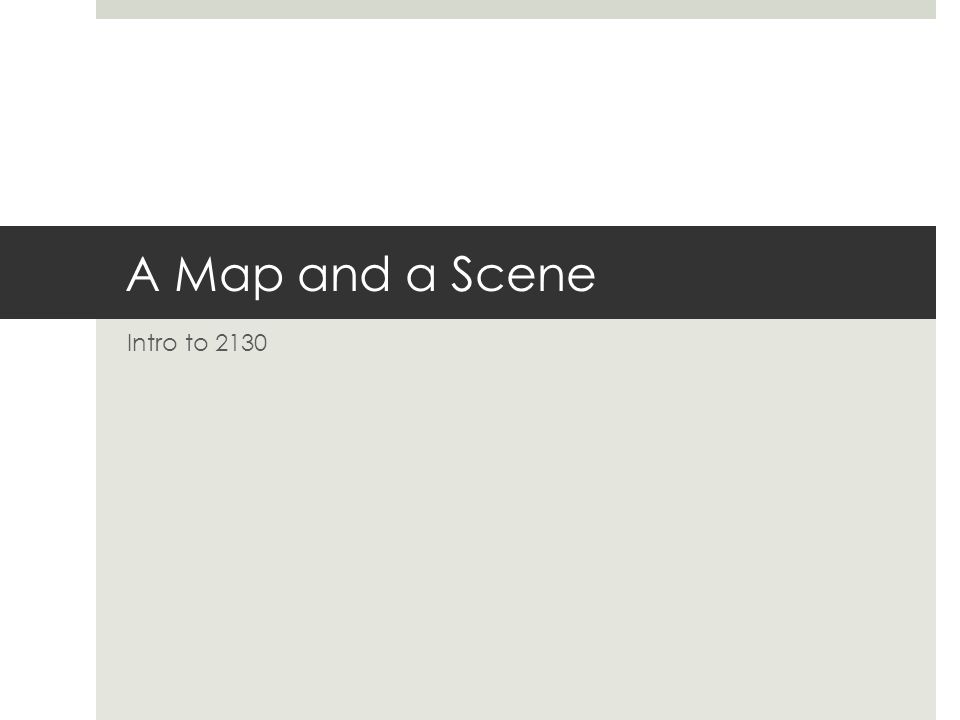Click the slide title "A Map and a Scene"
Viewport: 960px width, 720px height.
pyautogui.click(x=361, y=276)
